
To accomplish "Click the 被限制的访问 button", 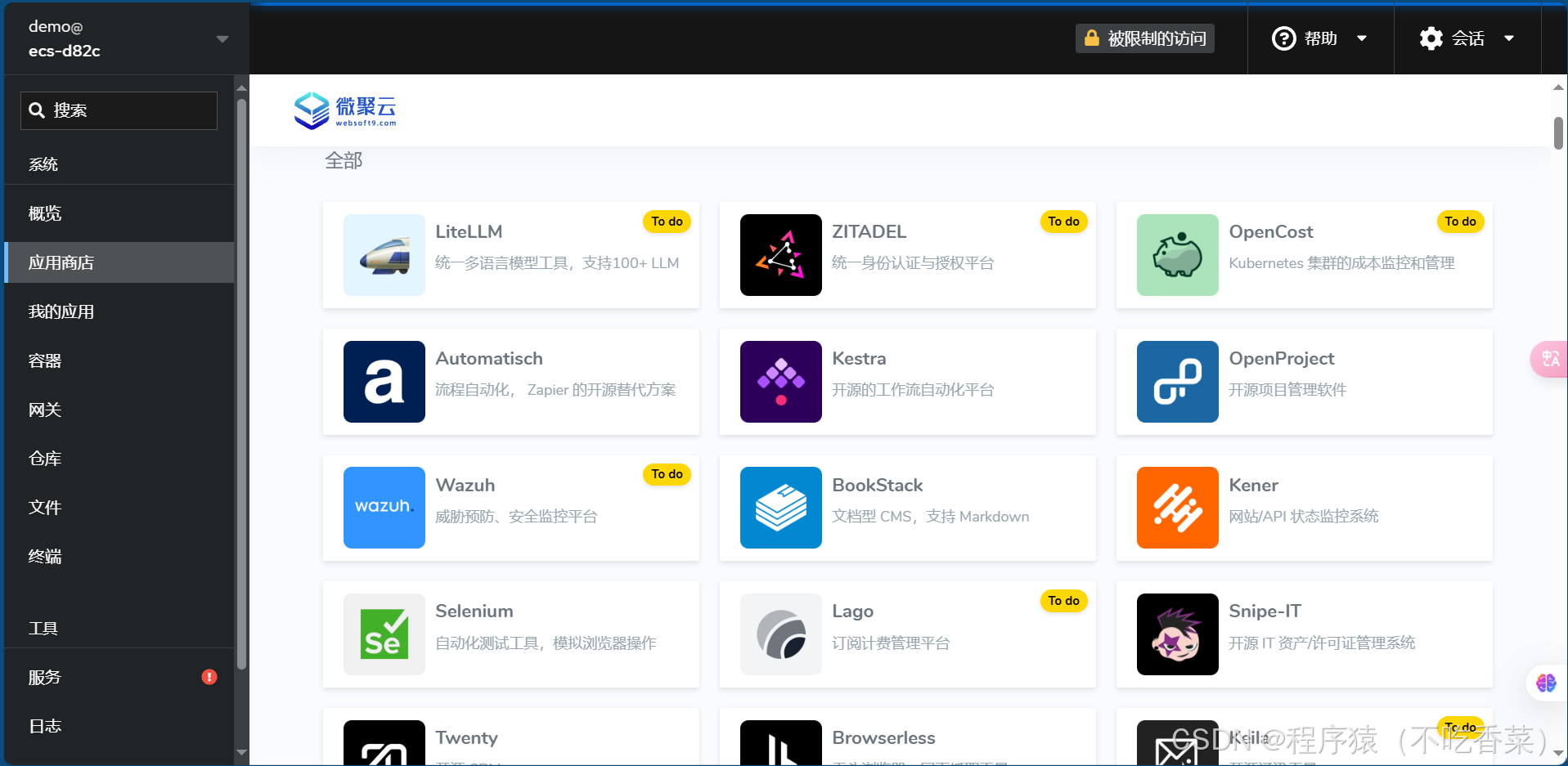I will click(x=1144, y=38).
